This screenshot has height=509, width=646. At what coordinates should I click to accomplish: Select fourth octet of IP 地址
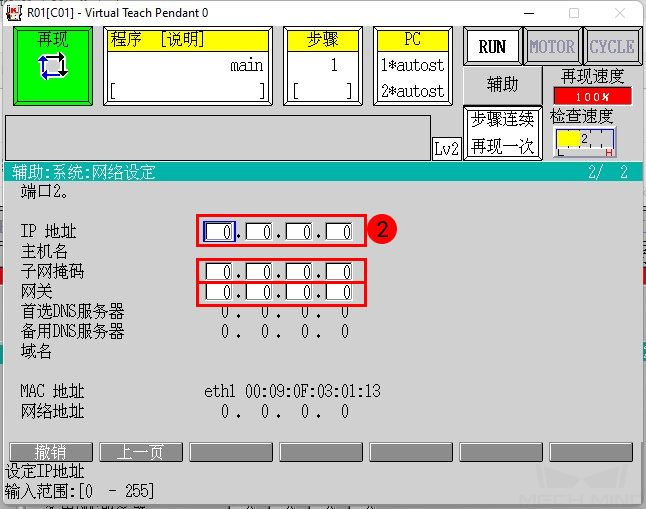(x=339, y=231)
